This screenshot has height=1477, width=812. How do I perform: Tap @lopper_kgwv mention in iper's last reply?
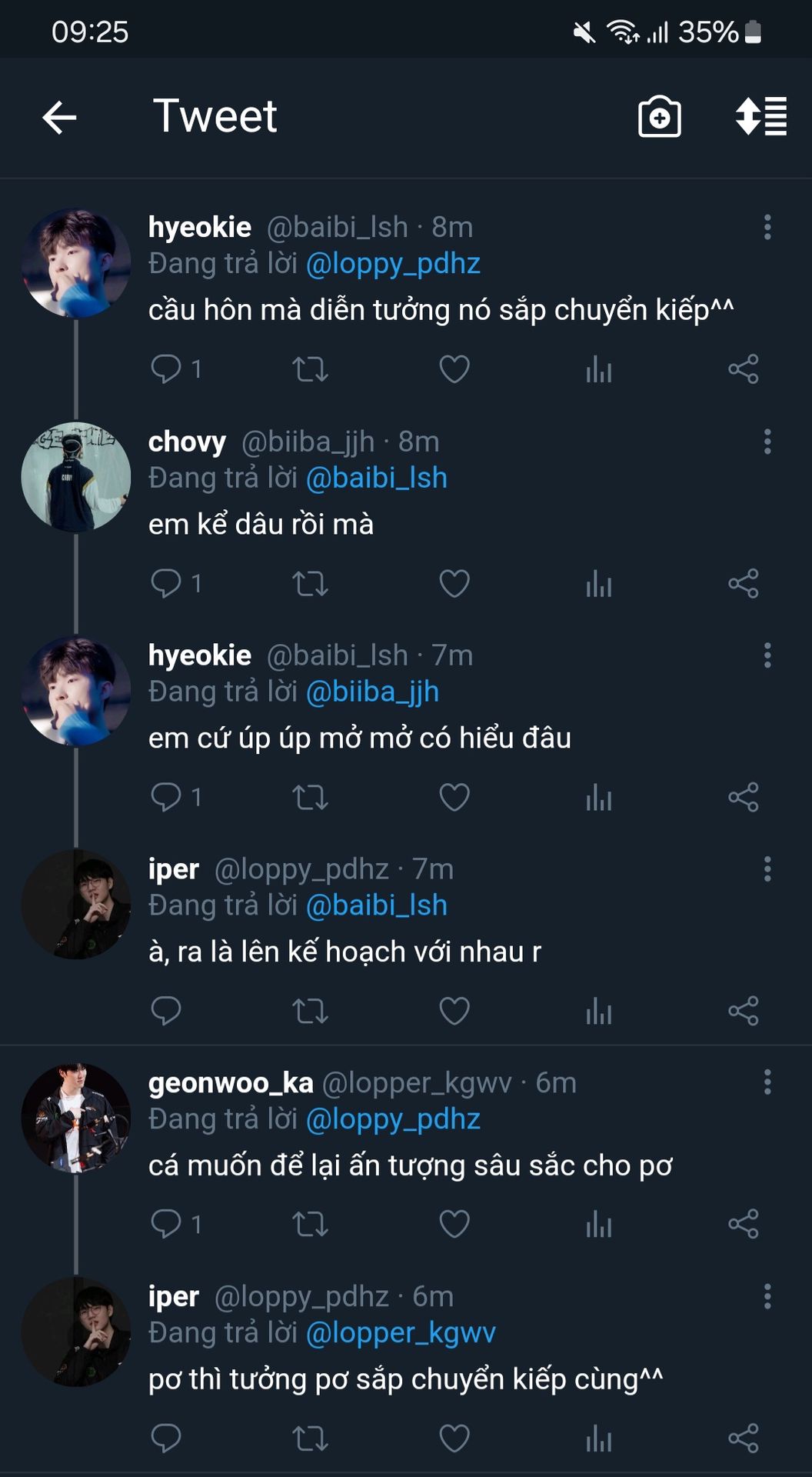click(401, 1332)
